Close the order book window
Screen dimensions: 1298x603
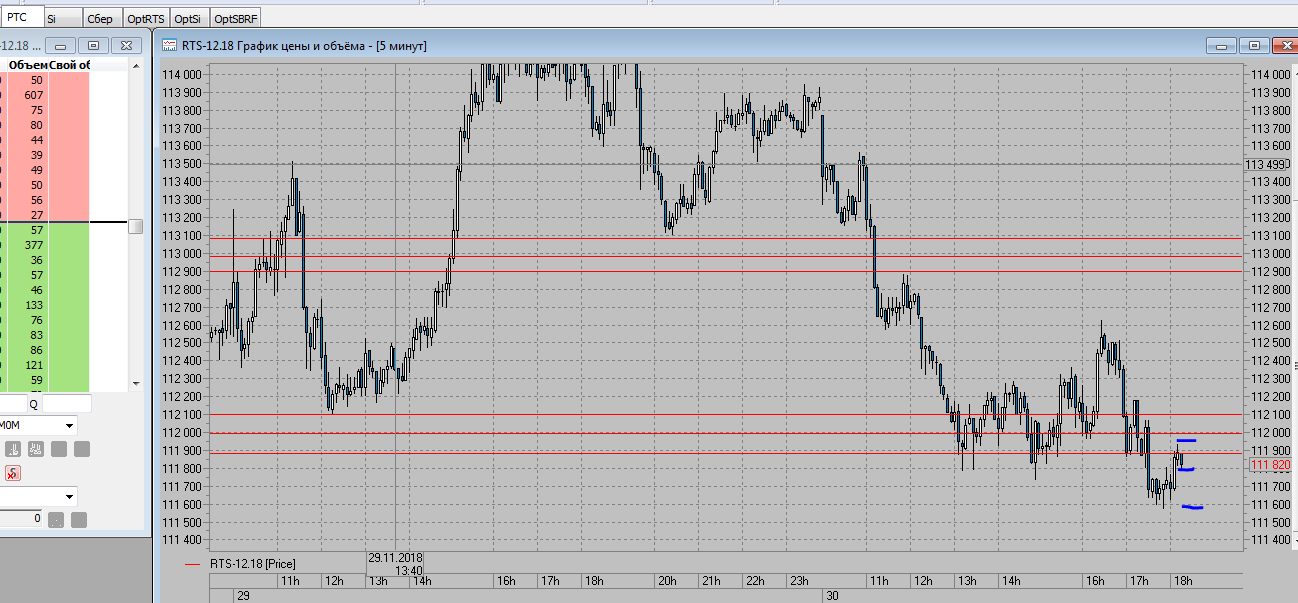[125, 45]
